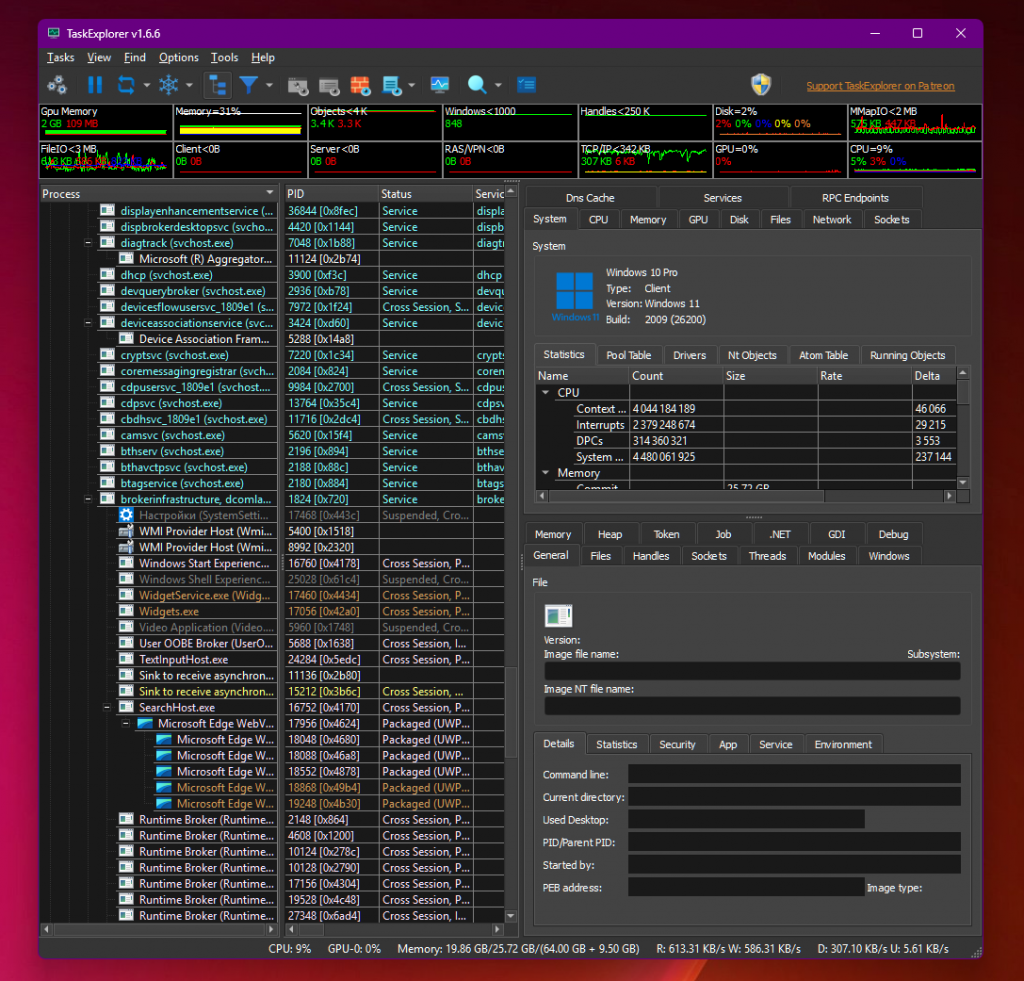The height and width of the screenshot is (981, 1024).
Task: Toggle the funnel filter button
Action: [248, 85]
